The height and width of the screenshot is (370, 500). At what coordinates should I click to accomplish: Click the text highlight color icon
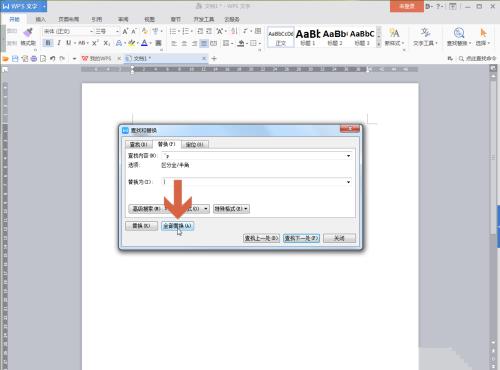132,43
